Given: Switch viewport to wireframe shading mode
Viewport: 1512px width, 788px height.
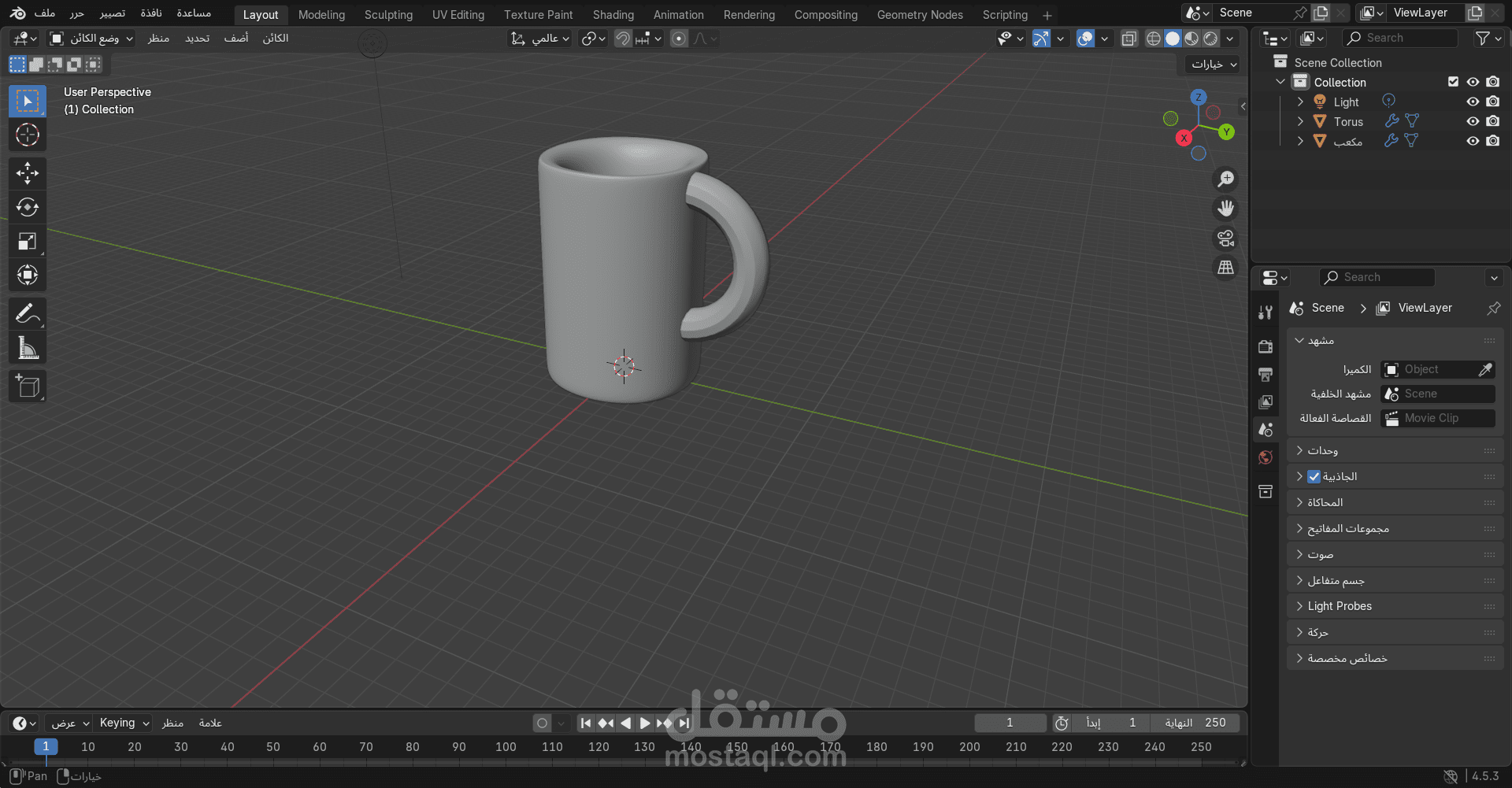Looking at the screenshot, I should [x=1154, y=38].
